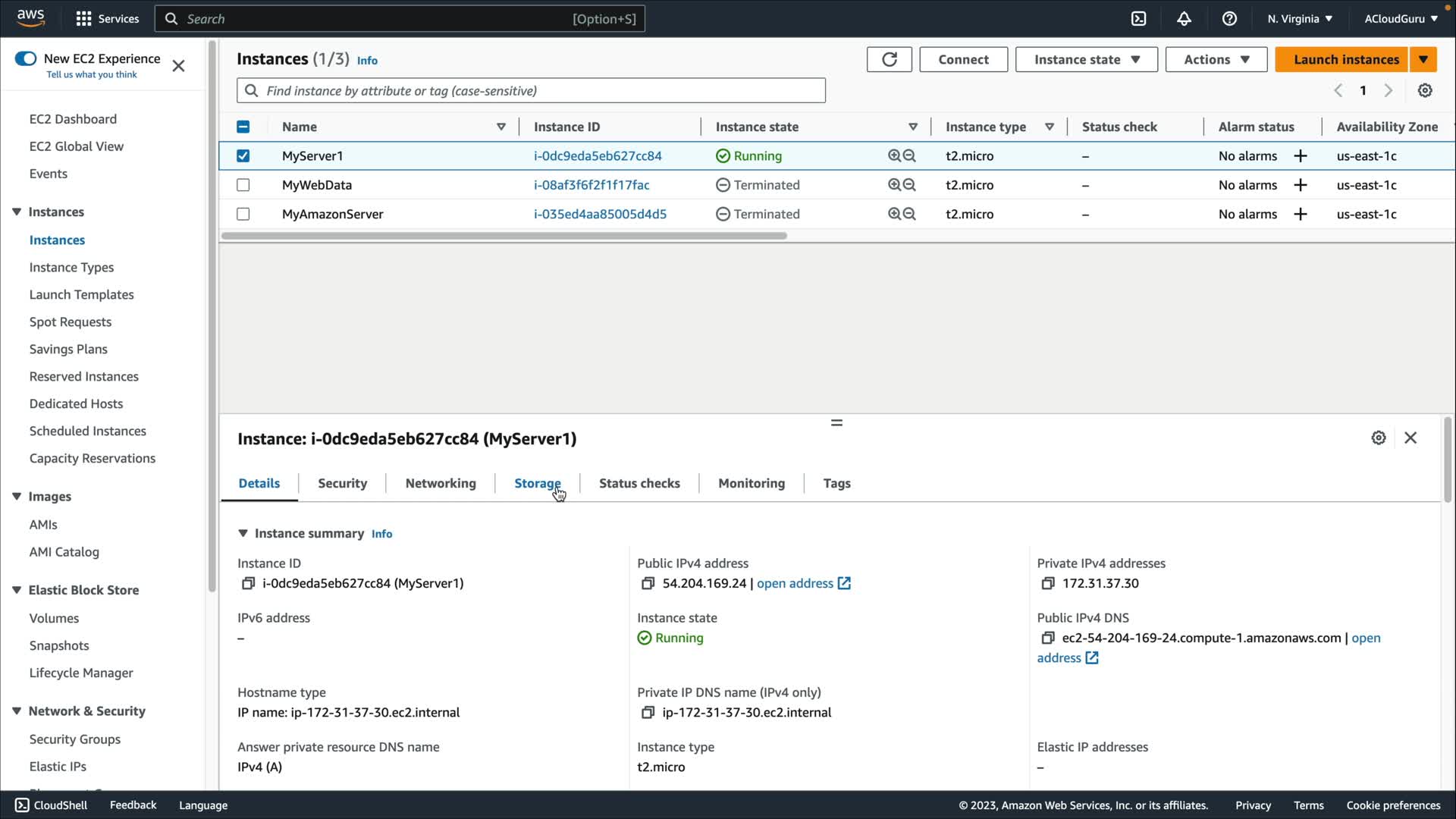The image size is (1456, 819).
Task: Open the Instance state dropdown button
Action: point(1086,59)
